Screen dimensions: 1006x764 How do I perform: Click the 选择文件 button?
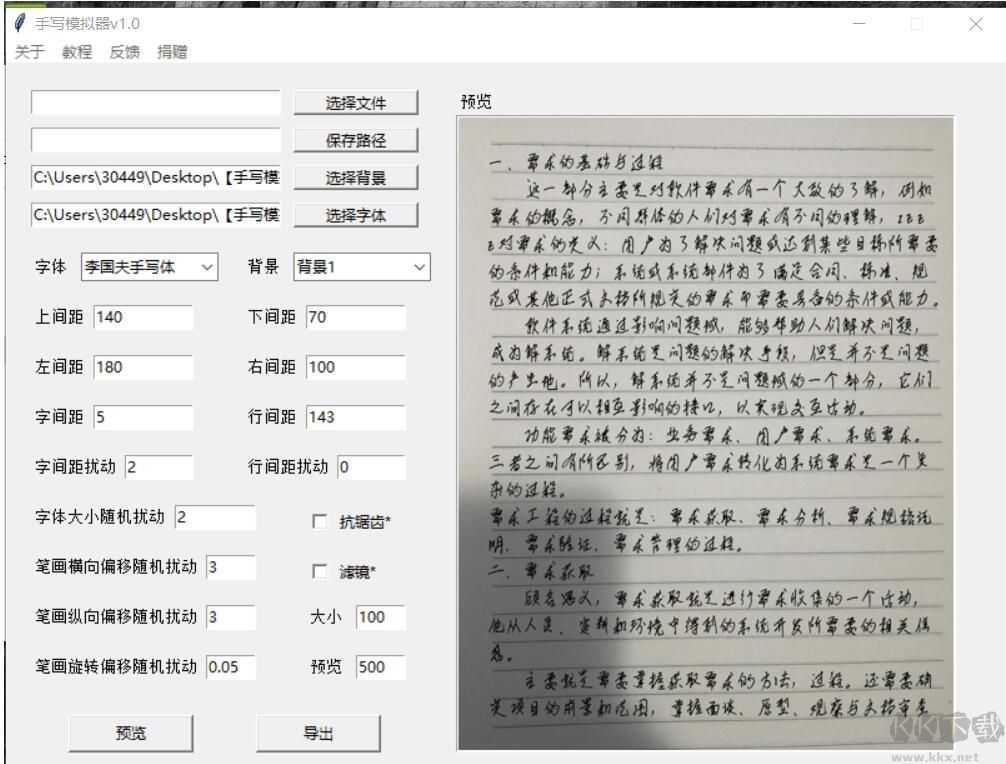point(356,103)
